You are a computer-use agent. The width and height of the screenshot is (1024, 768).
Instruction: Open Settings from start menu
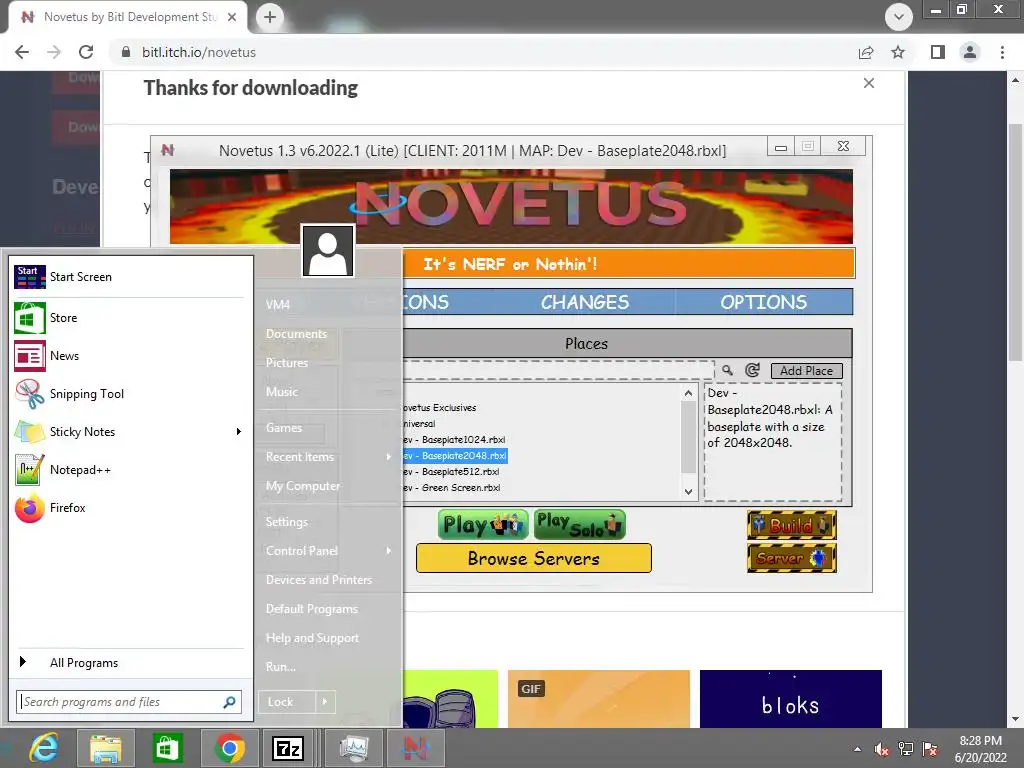click(286, 522)
